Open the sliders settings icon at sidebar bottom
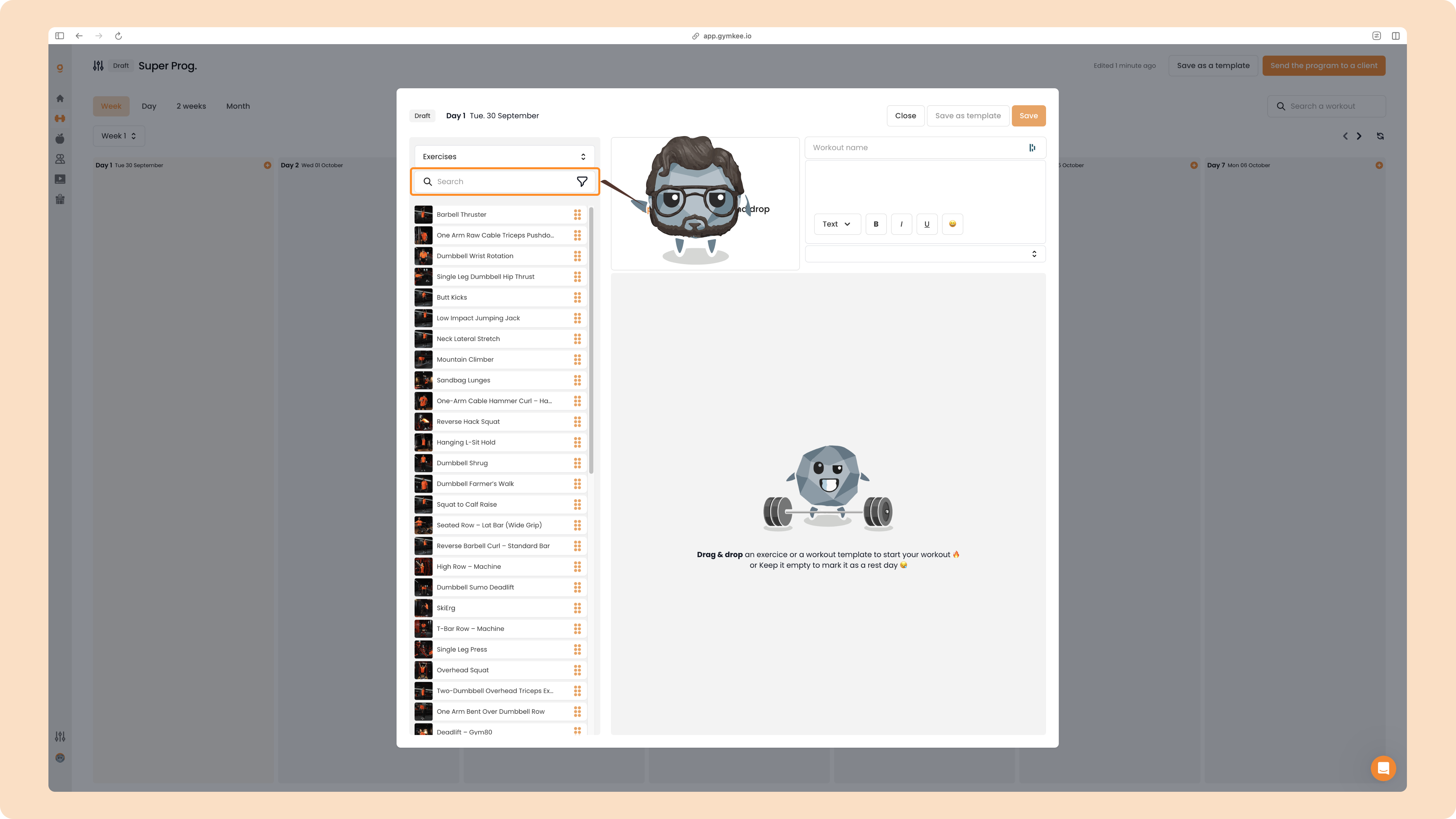The image size is (1456, 819). click(x=60, y=736)
